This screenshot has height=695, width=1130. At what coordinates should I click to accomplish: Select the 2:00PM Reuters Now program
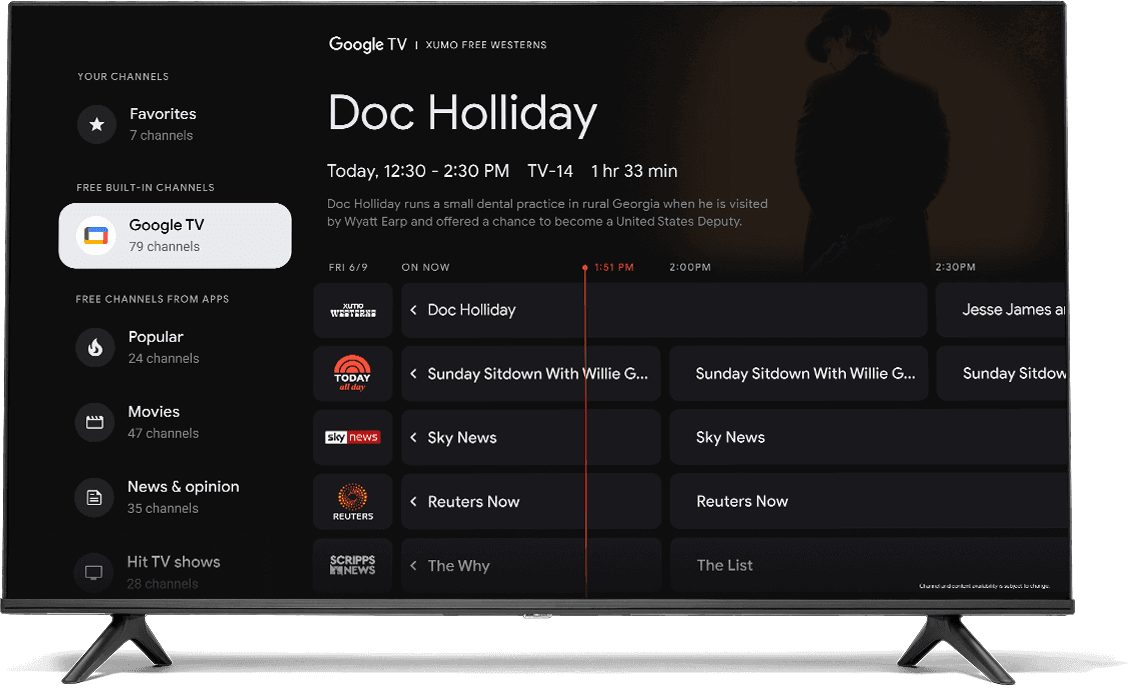pos(868,502)
